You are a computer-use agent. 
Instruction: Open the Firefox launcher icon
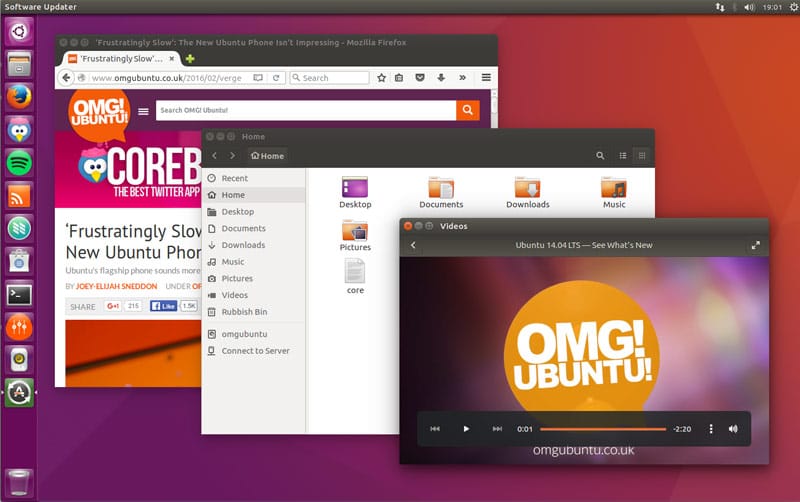(19, 96)
